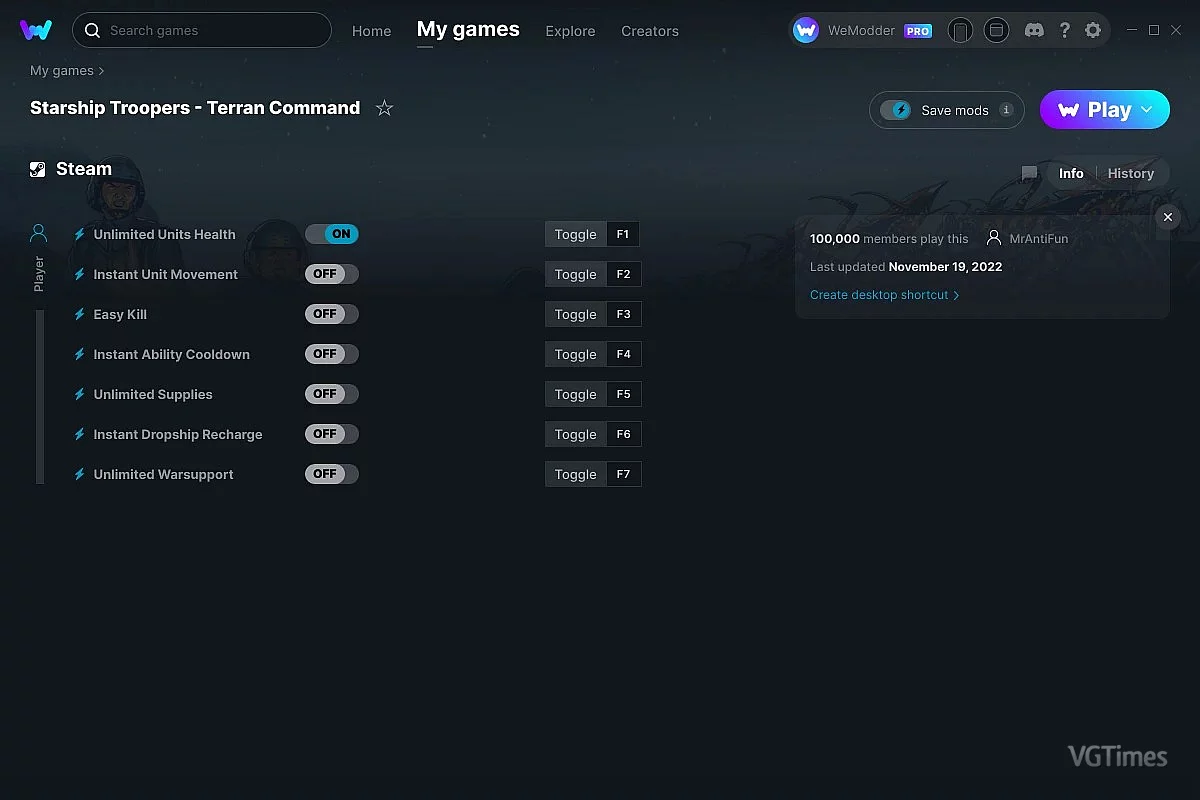Switch to the Explore tab
Viewport: 1200px width, 800px height.
(x=570, y=31)
